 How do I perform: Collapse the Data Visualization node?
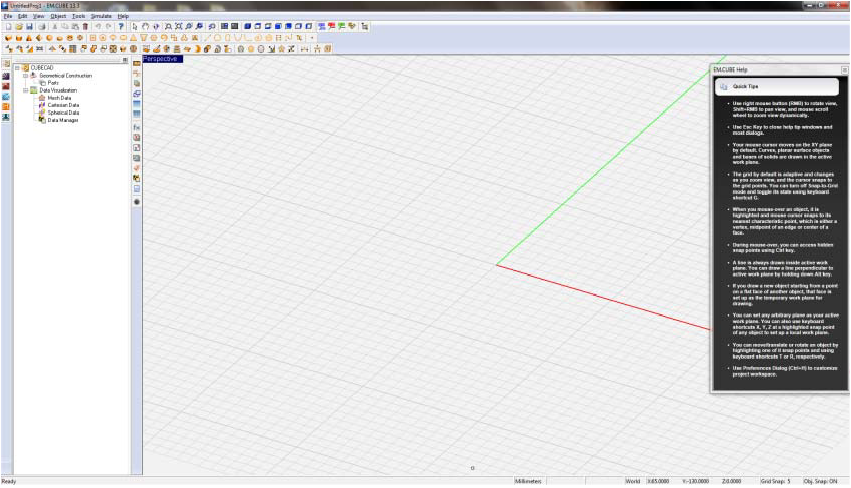tap(25, 90)
